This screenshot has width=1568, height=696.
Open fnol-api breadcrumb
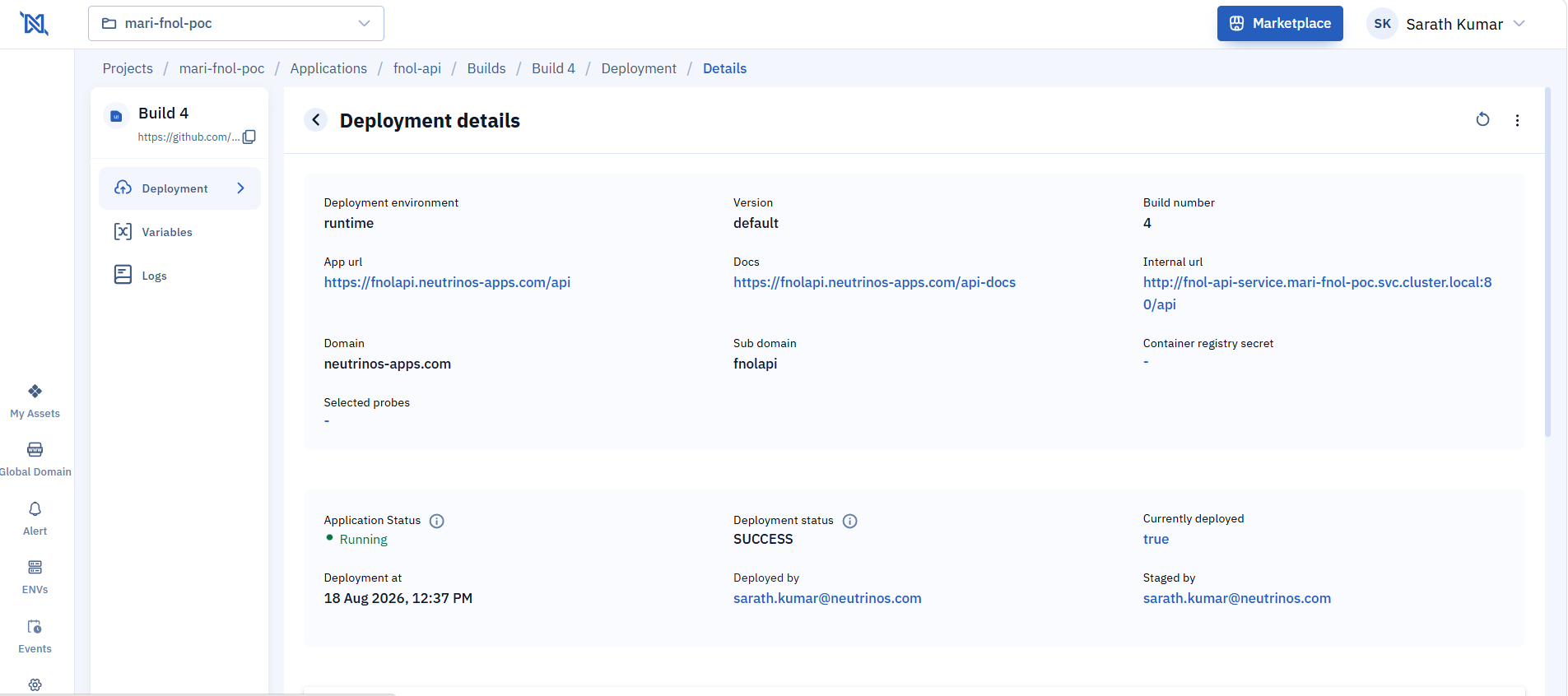(417, 68)
